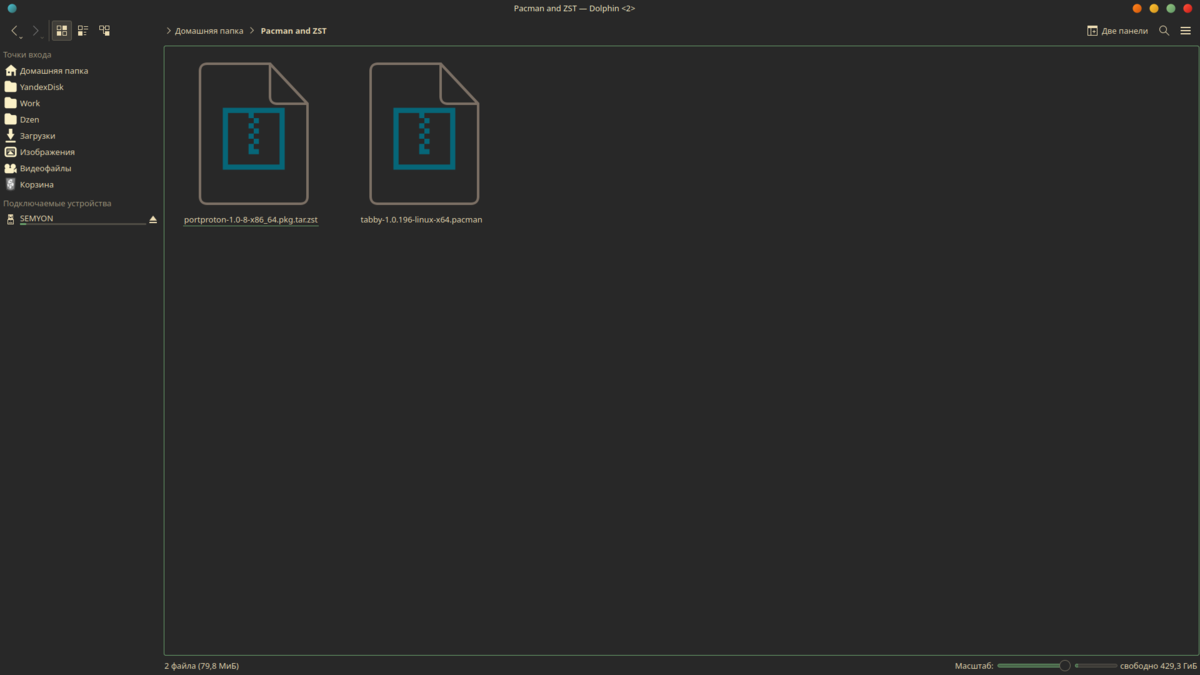This screenshot has height=675, width=1200.
Task: Click free space capacity bar
Action: [1096, 665]
